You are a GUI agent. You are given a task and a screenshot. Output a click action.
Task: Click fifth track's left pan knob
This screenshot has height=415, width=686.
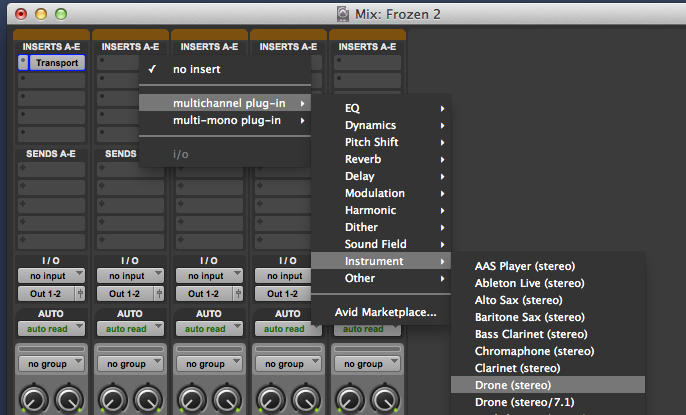pyautogui.click(x=350, y=398)
